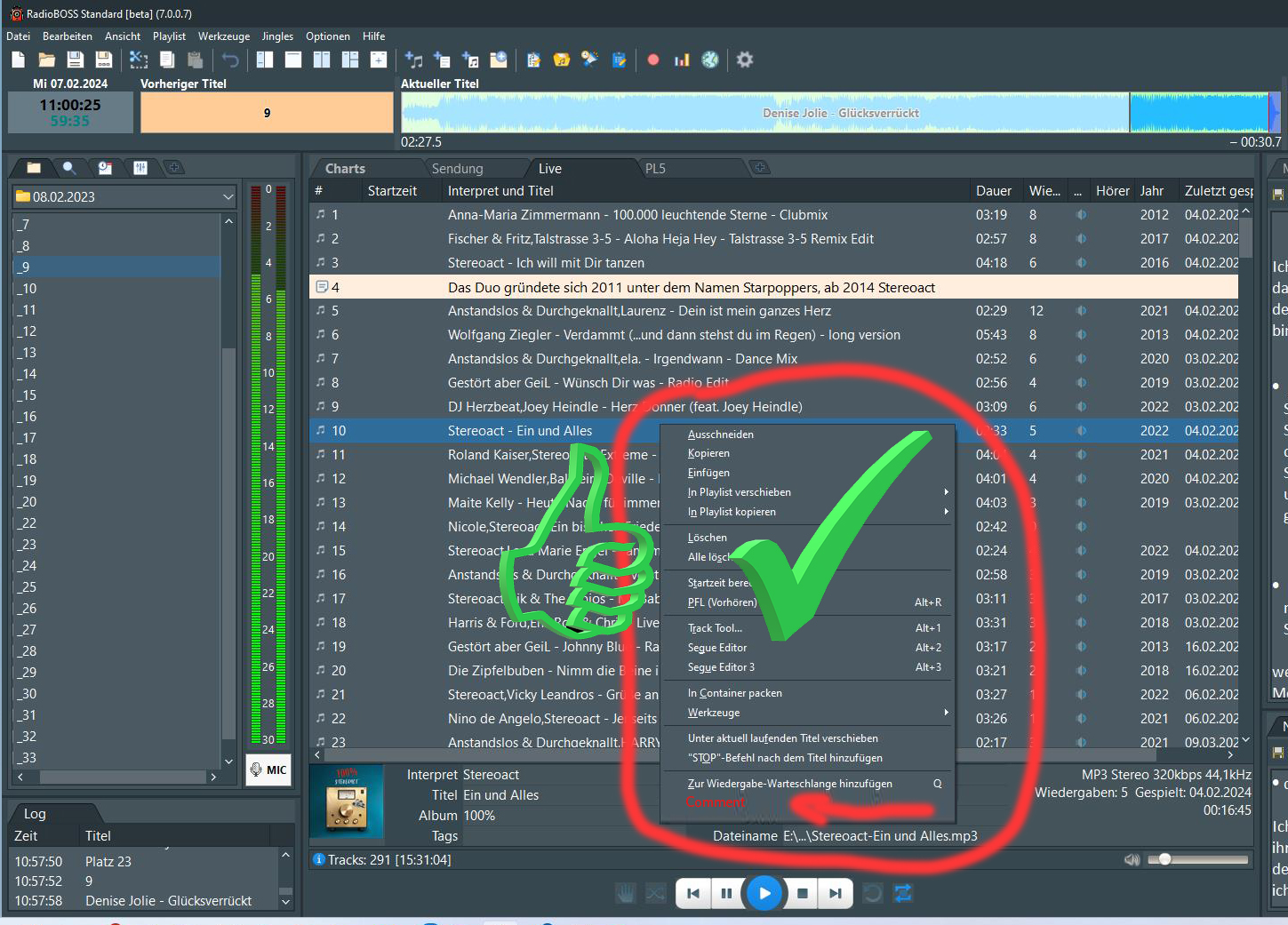This screenshot has width=1288, height=925.
Task: Toggle the blue repeat playlist button
Action: (903, 893)
